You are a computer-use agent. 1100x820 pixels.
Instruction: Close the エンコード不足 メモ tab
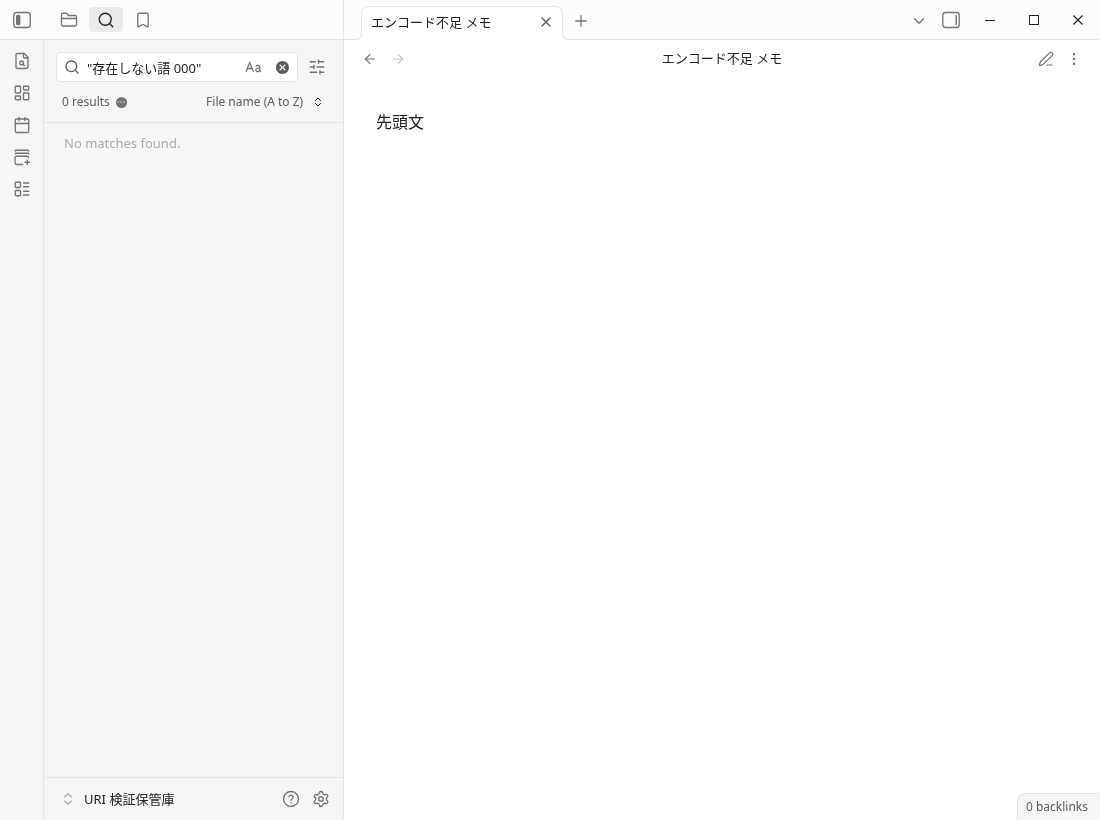pos(546,22)
